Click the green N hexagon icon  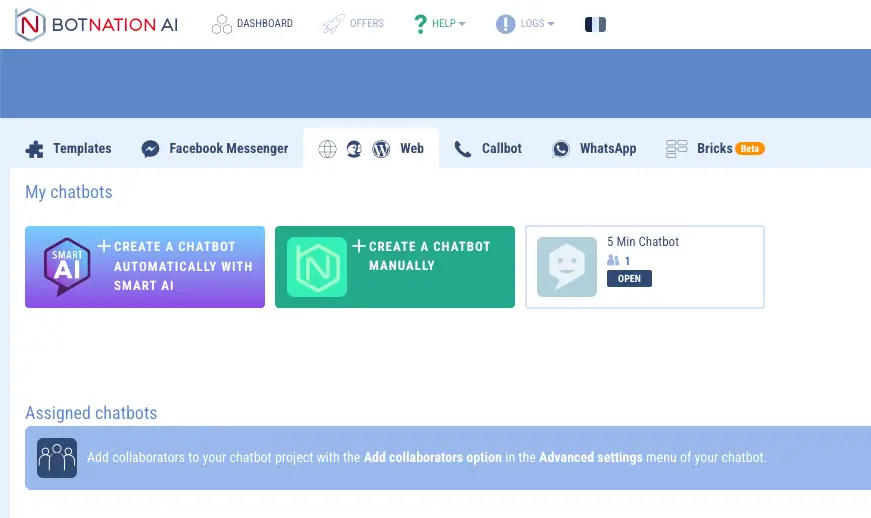point(317,267)
